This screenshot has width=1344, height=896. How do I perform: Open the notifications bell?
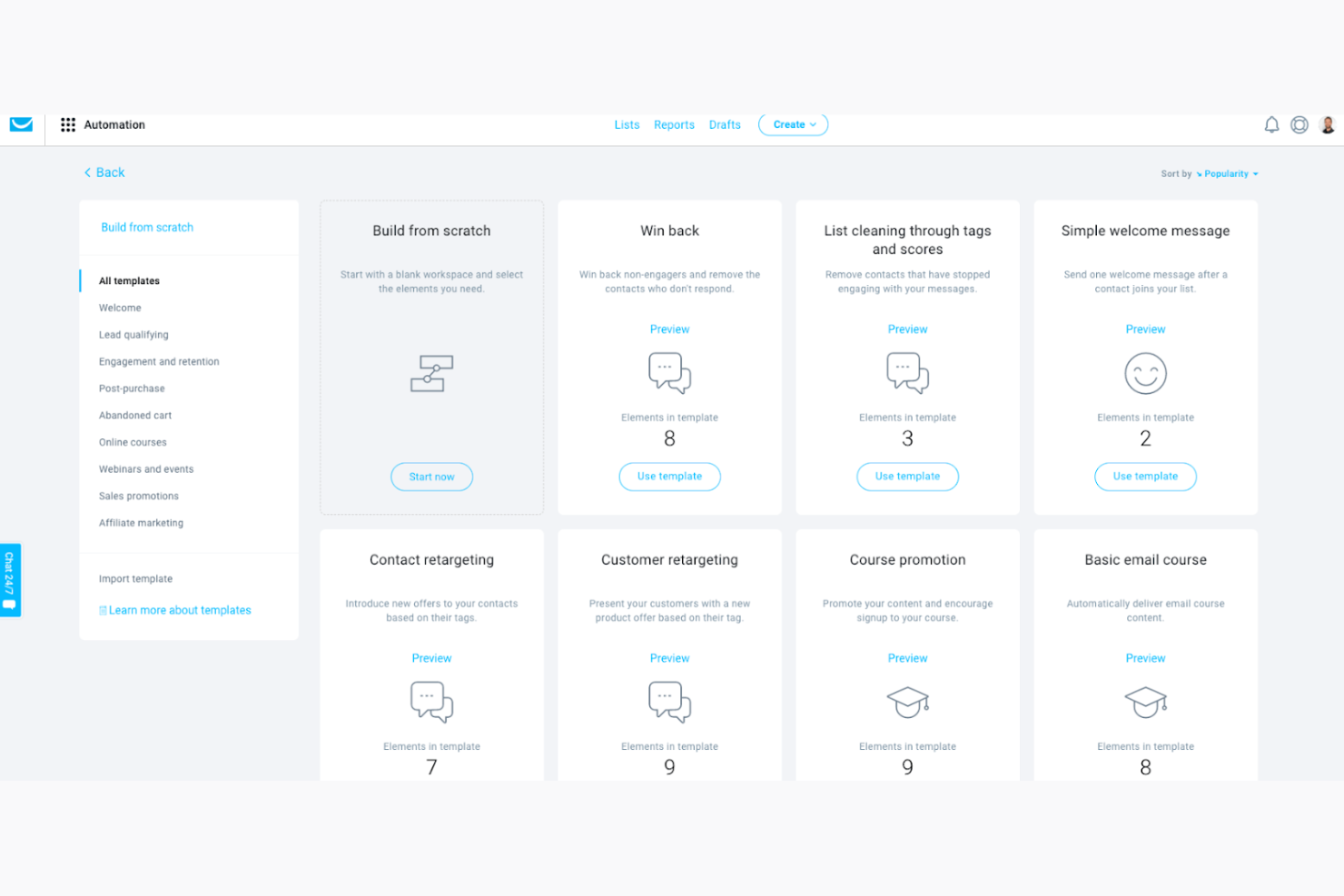coord(1271,125)
